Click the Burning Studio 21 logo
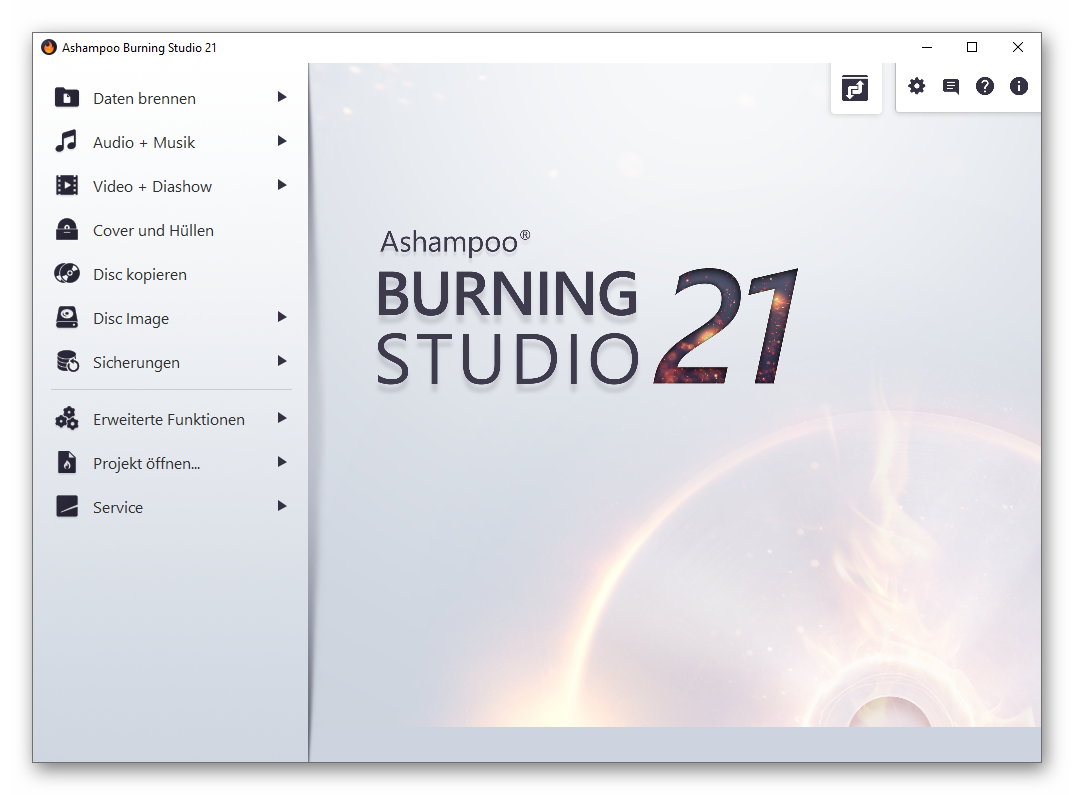This screenshot has width=1074, height=795. 586,313
